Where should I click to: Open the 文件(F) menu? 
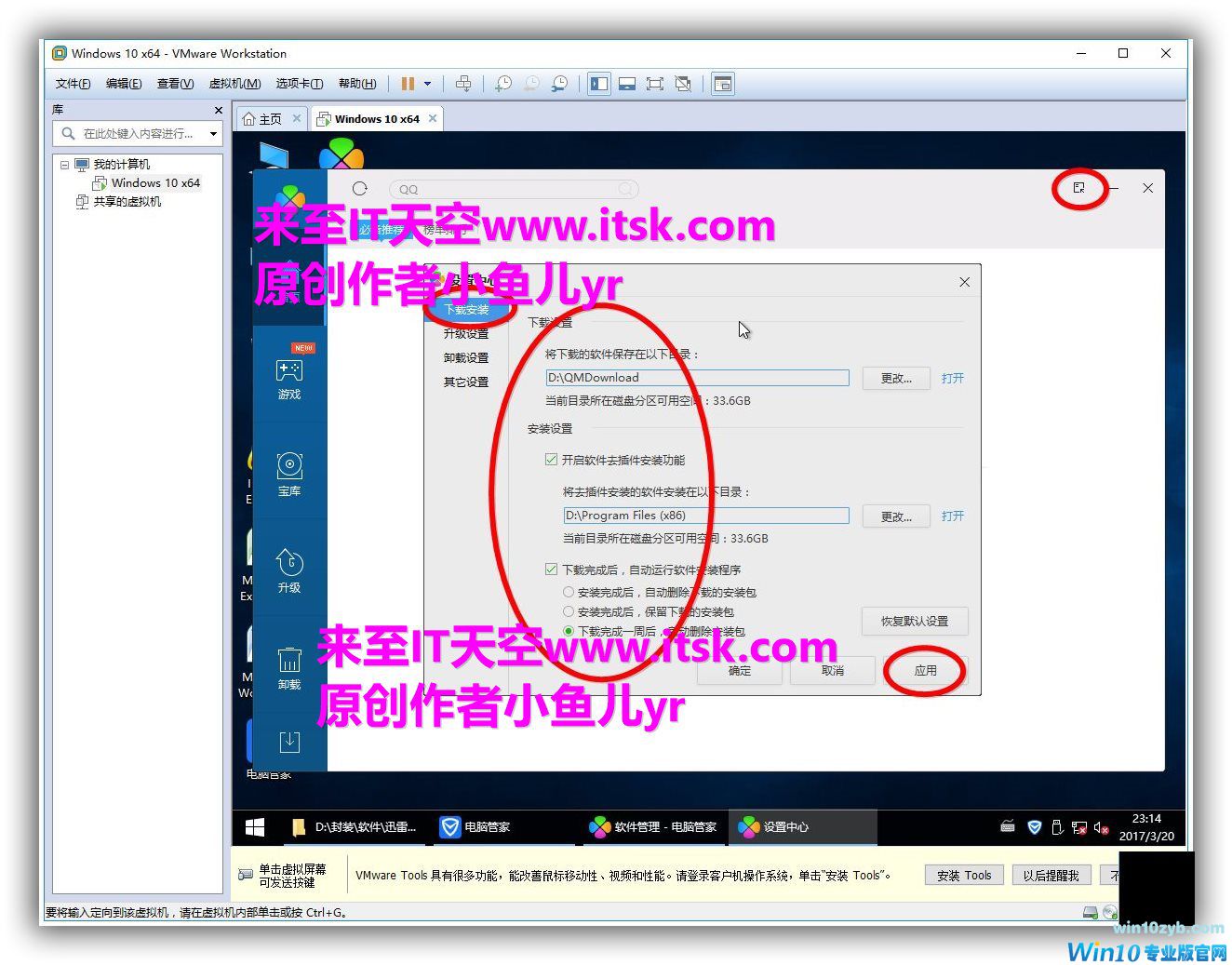click(x=73, y=84)
